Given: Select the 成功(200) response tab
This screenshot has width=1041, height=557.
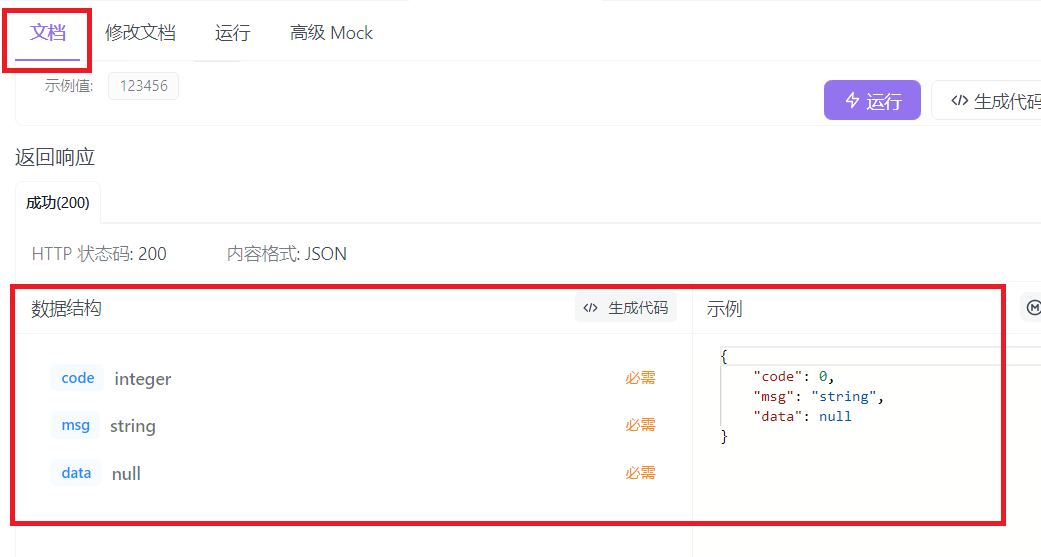Looking at the screenshot, I should pos(58,202).
